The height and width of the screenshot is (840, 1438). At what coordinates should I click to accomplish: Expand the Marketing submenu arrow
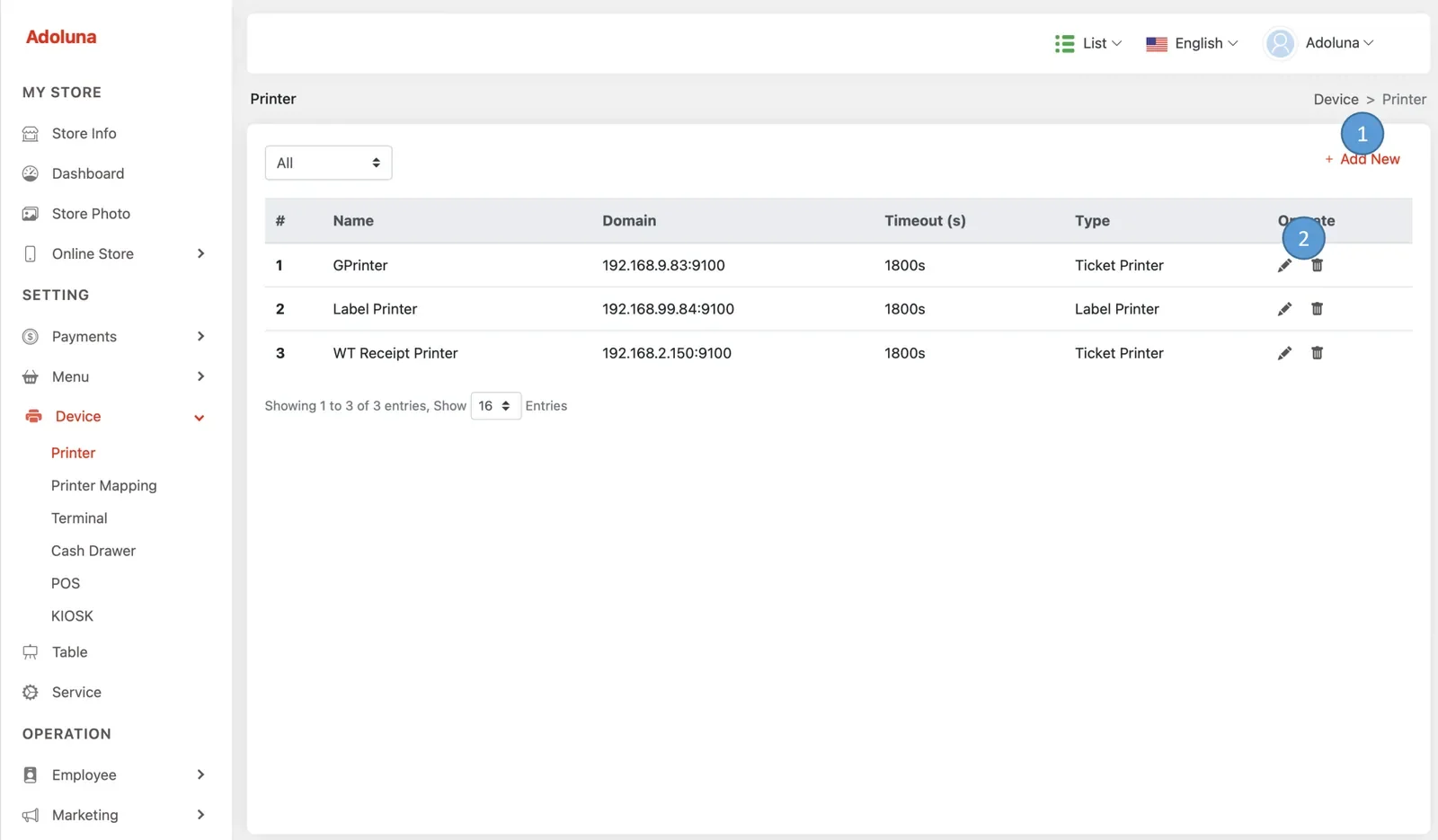(200, 816)
